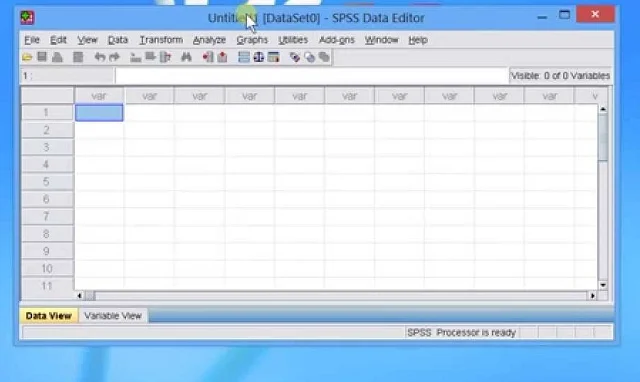Print using the toolbar printer icon
The image size is (640, 382).
pyautogui.click(x=58, y=57)
